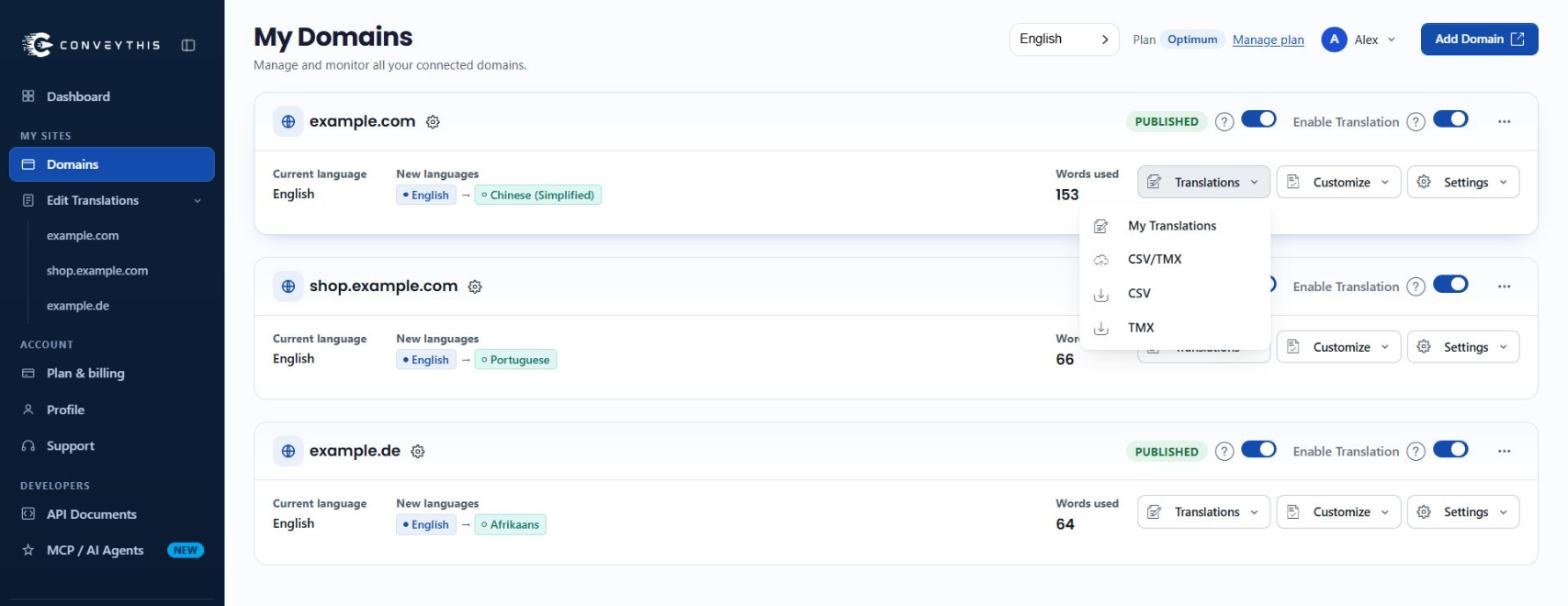
Task: Open Translations dropdown for example.de
Action: coord(1204,512)
